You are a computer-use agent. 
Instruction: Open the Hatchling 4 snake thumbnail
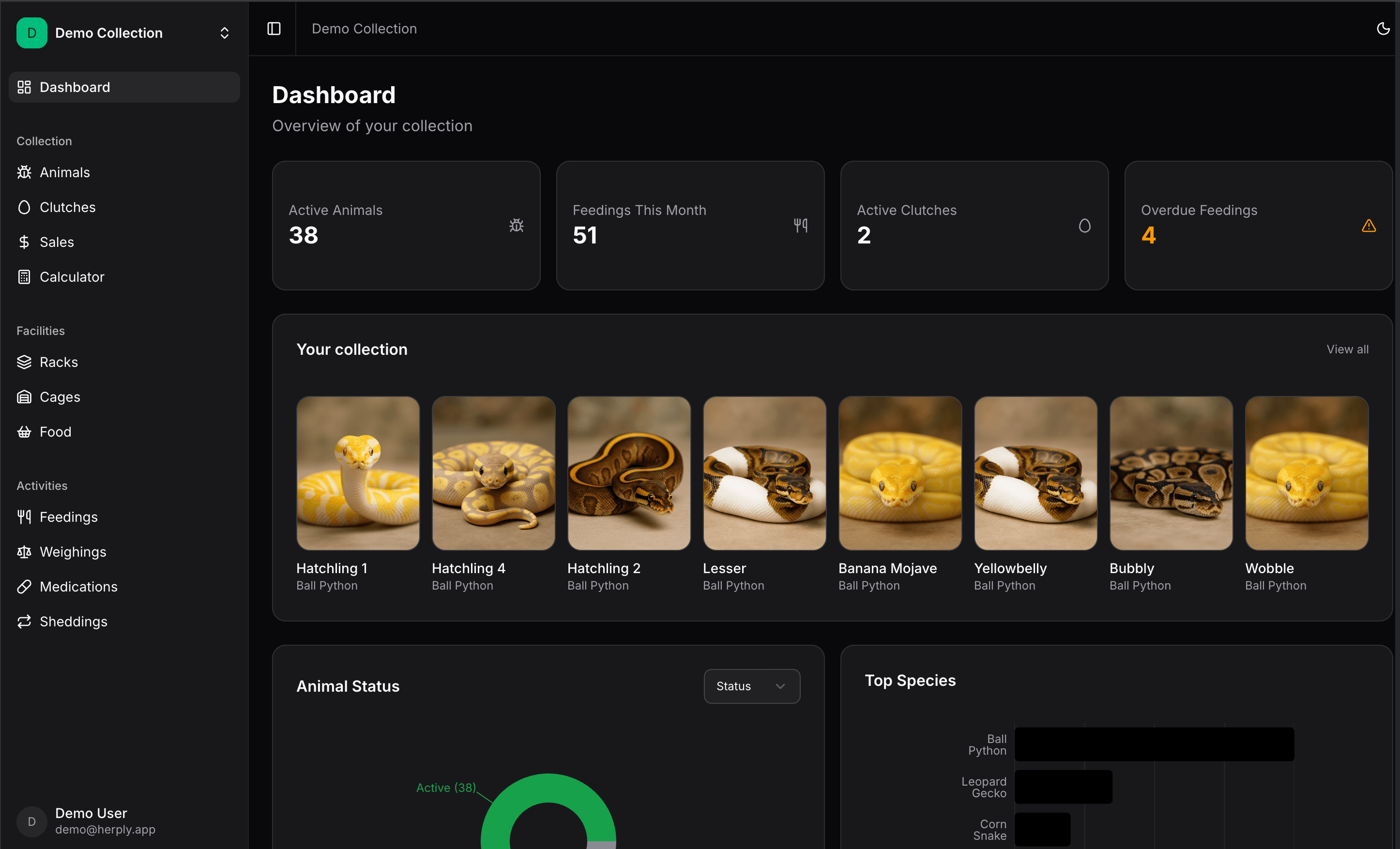point(493,473)
